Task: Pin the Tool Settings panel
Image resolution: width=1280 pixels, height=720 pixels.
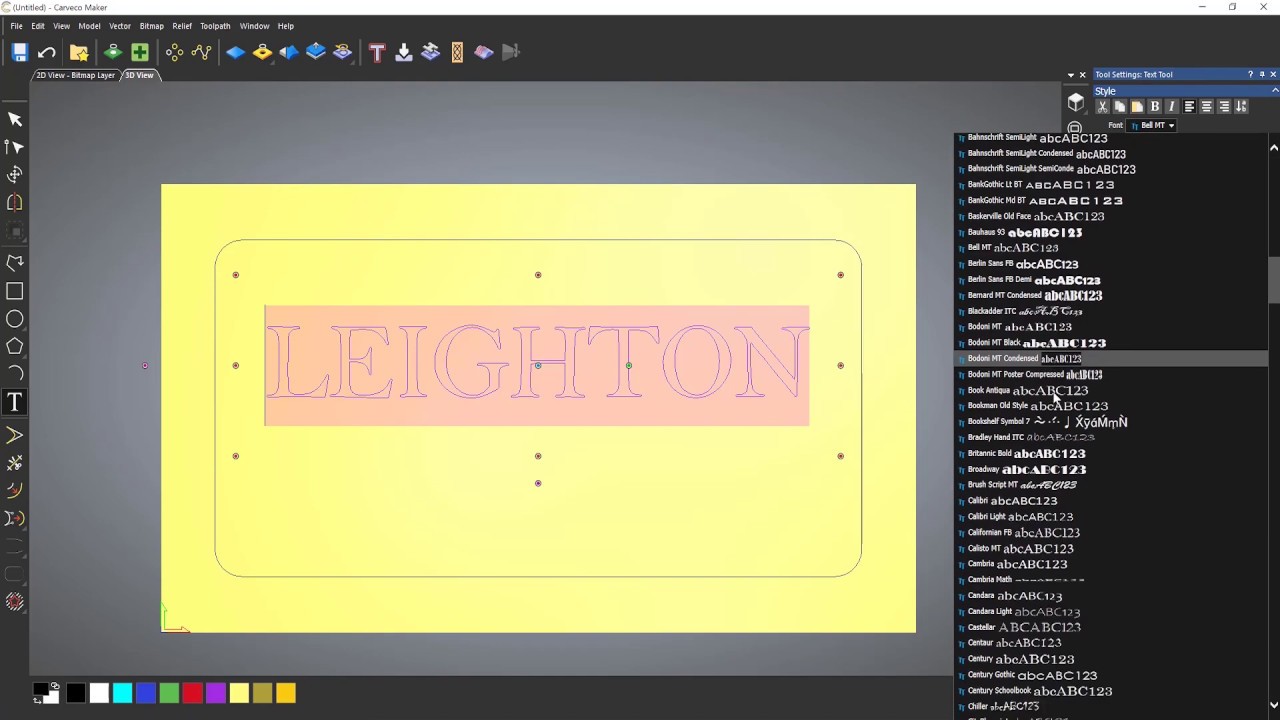Action: pos(1262,74)
